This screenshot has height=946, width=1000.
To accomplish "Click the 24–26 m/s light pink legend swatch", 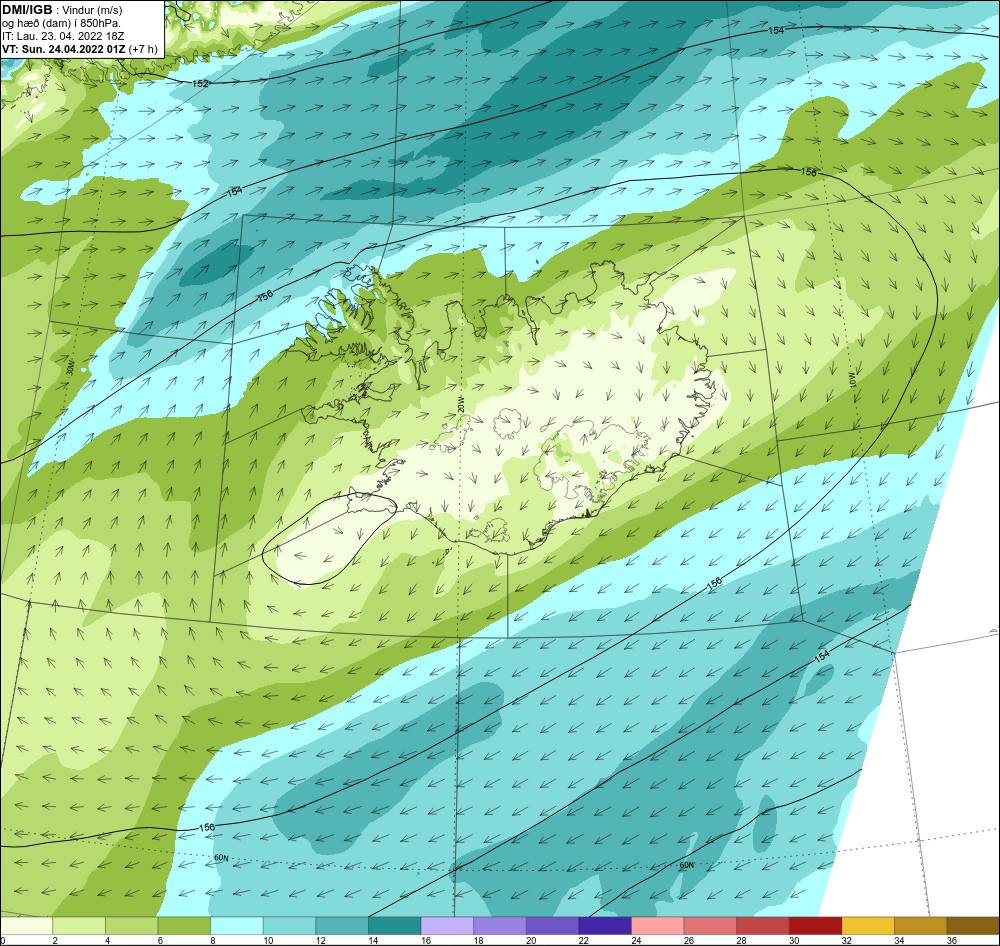I will click(x=658, y=926).
